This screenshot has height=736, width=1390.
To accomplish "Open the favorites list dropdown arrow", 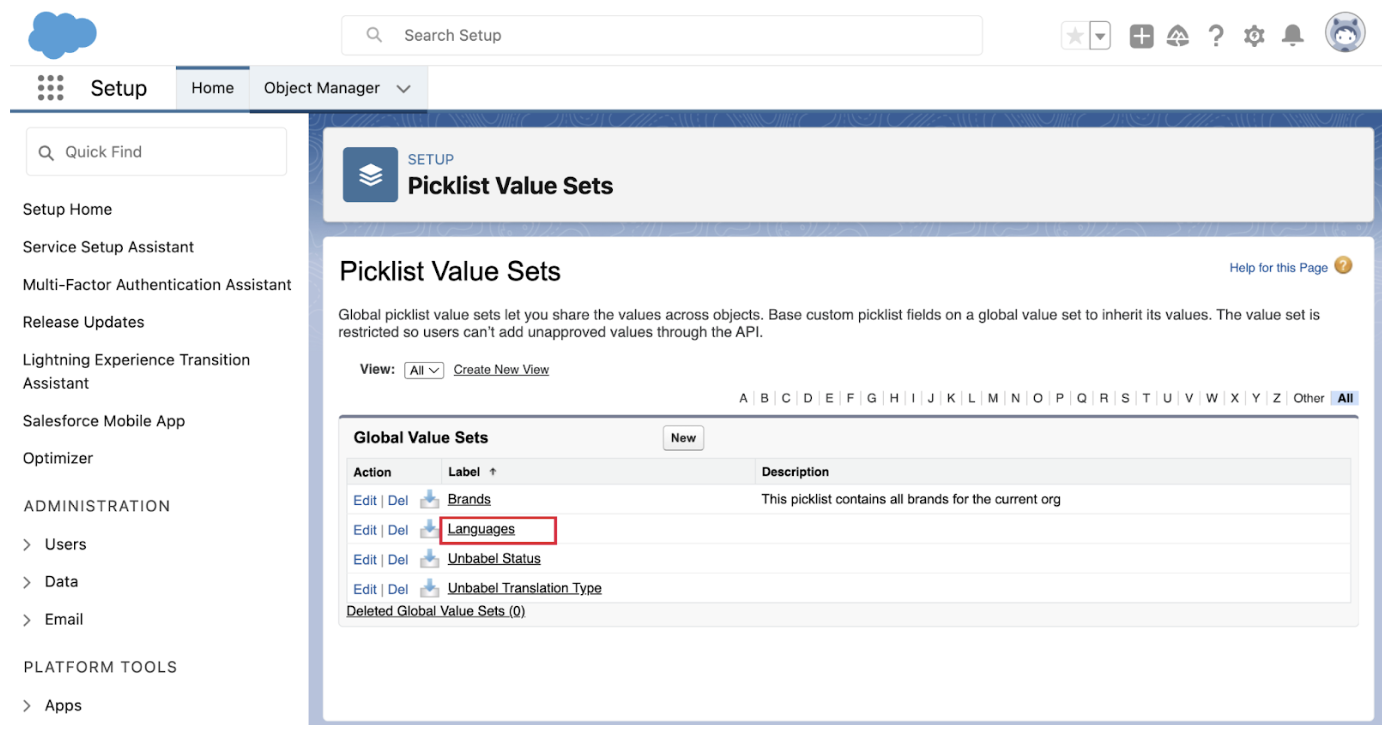I will tap(1100, 36).
